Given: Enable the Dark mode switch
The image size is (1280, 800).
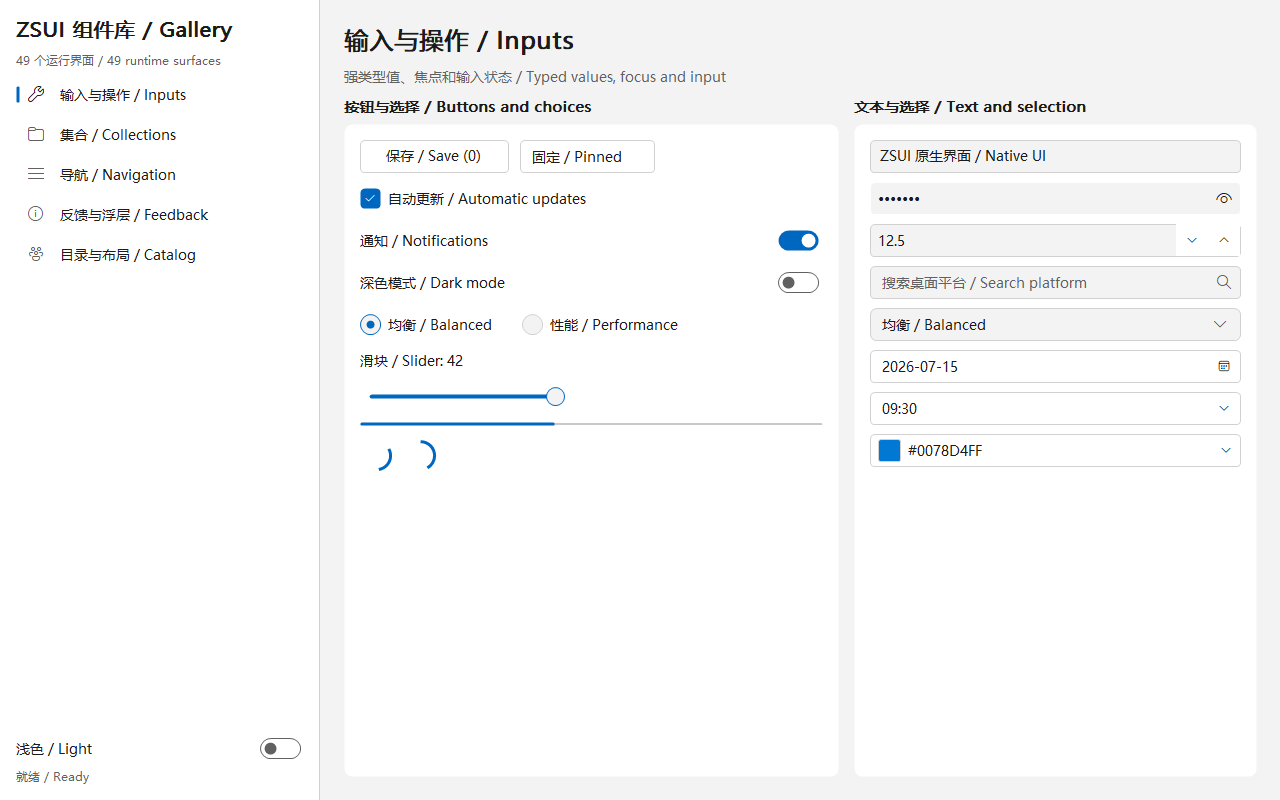Looking at the screenshot, I should tap(798, 282).
